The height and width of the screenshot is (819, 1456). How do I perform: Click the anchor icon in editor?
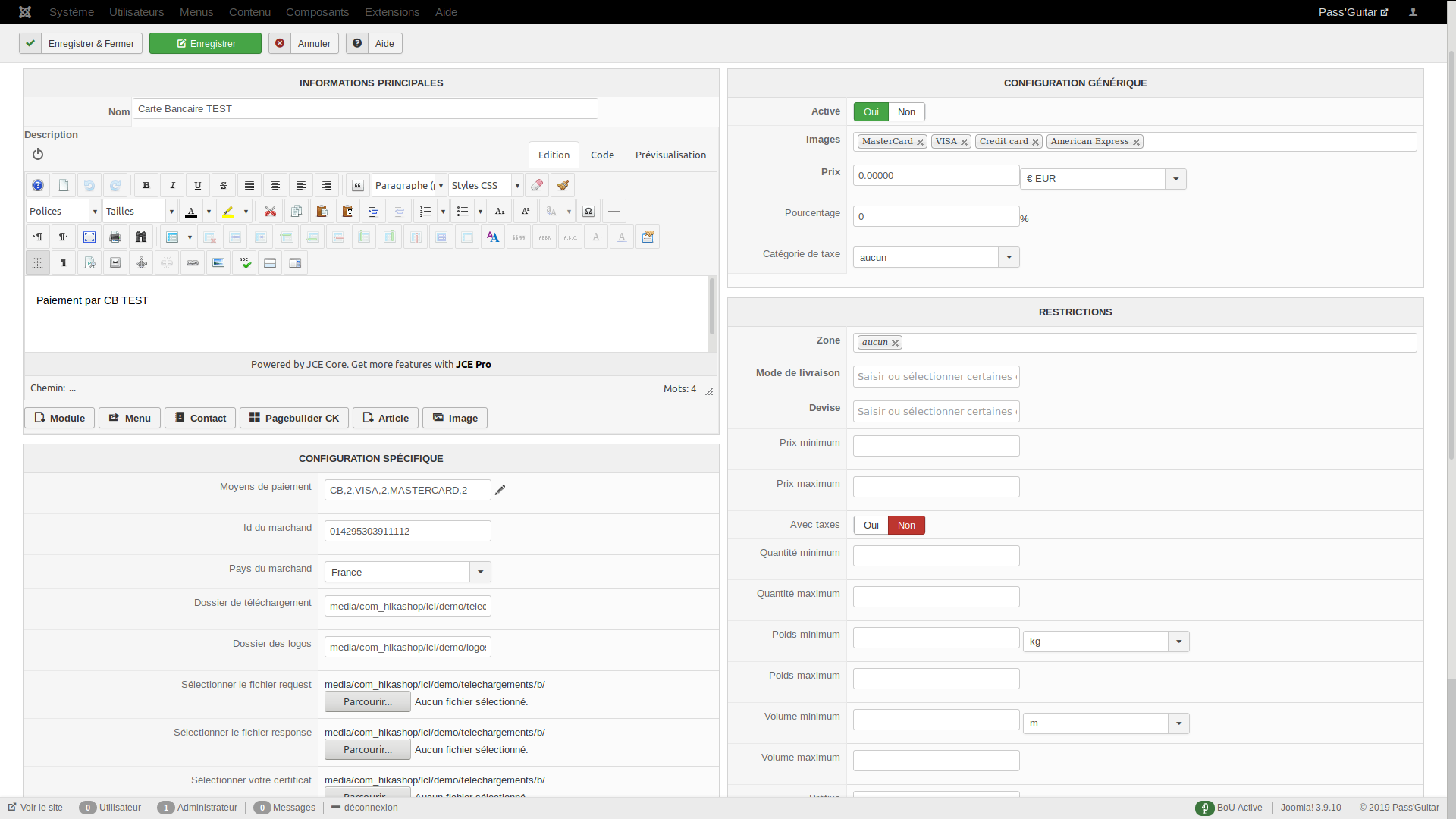tap(141, 263)
